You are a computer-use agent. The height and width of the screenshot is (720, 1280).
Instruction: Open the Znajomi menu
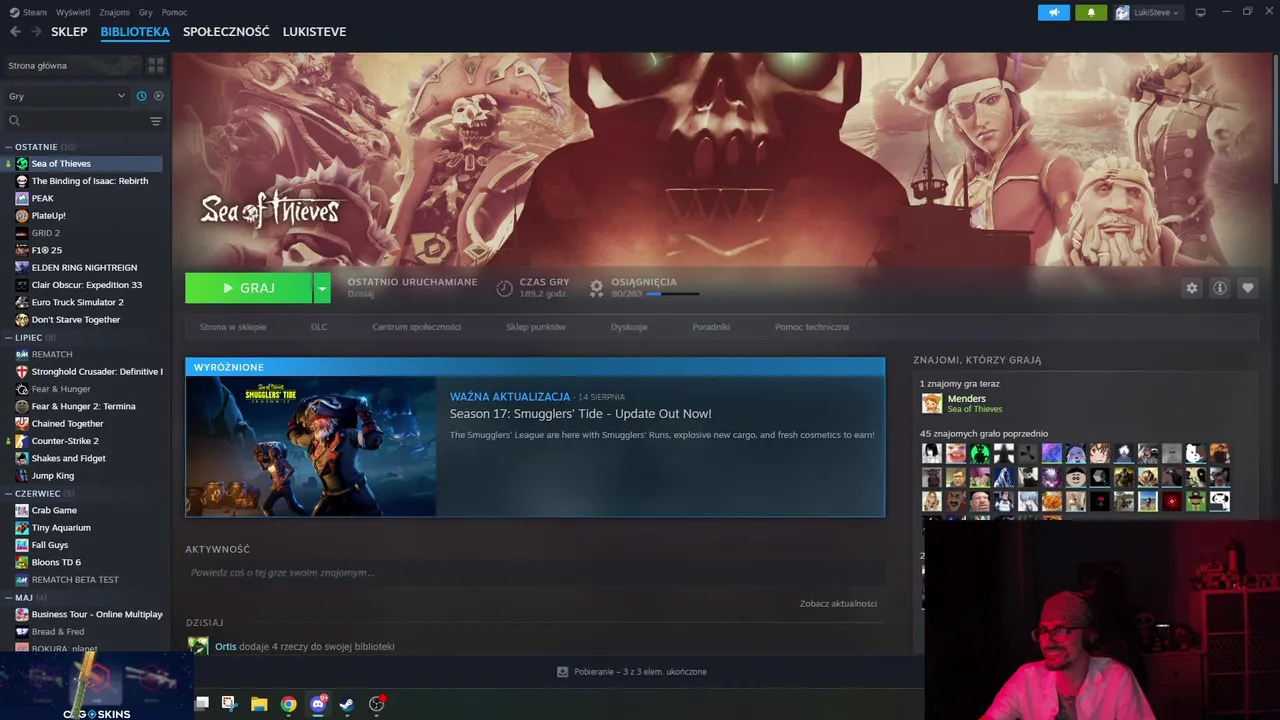[x=114, y=12]
